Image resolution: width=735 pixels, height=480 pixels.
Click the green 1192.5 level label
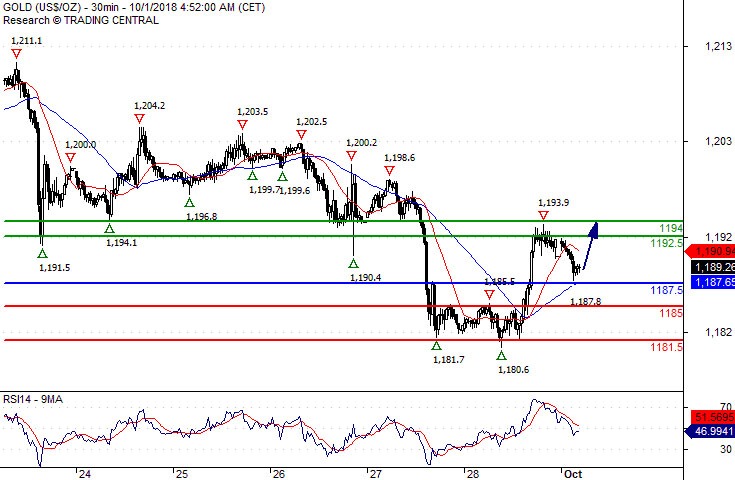(667, 243)
